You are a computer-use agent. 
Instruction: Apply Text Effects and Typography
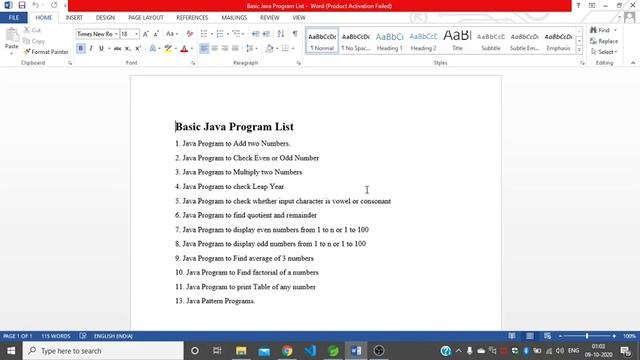[x=154, y=49]
